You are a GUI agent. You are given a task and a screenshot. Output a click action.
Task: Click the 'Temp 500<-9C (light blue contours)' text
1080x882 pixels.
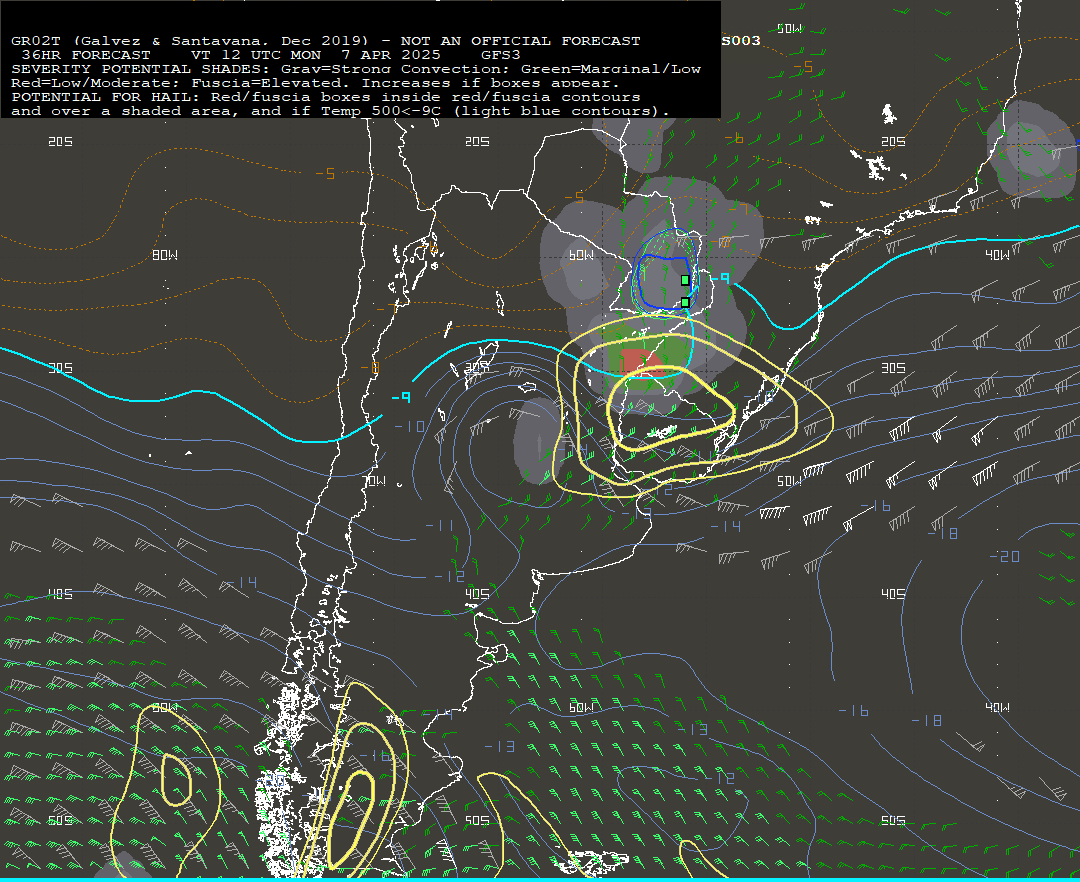495,111
